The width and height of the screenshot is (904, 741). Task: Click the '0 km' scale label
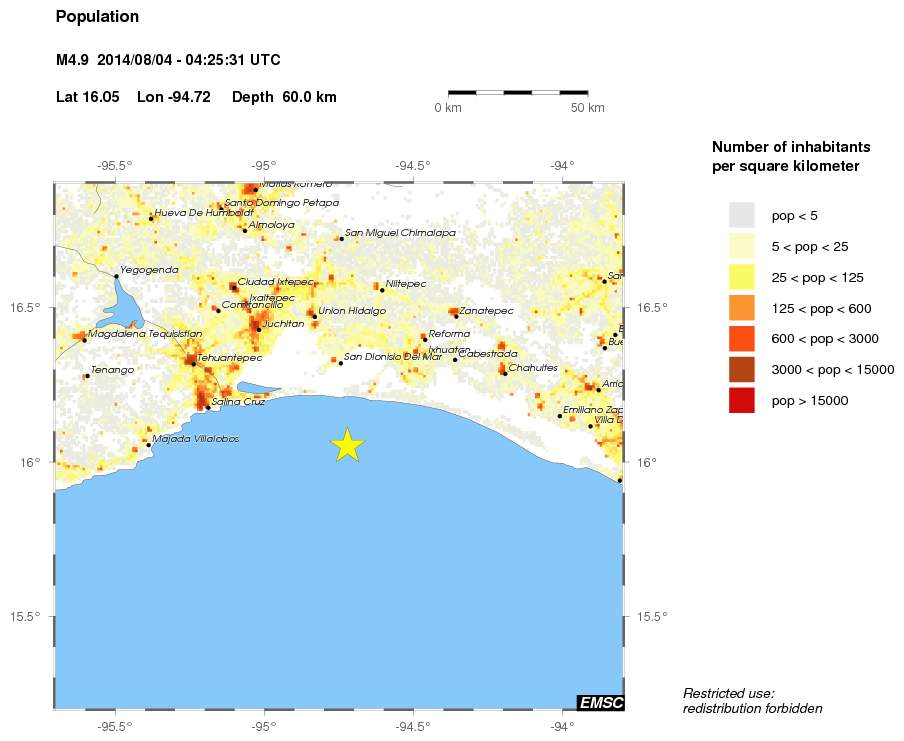click(448, 108)
